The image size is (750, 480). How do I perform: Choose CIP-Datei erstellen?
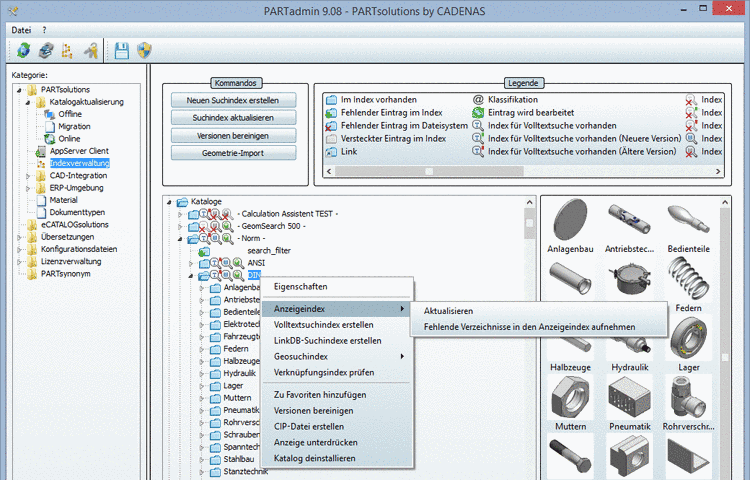tap(337, 426)
